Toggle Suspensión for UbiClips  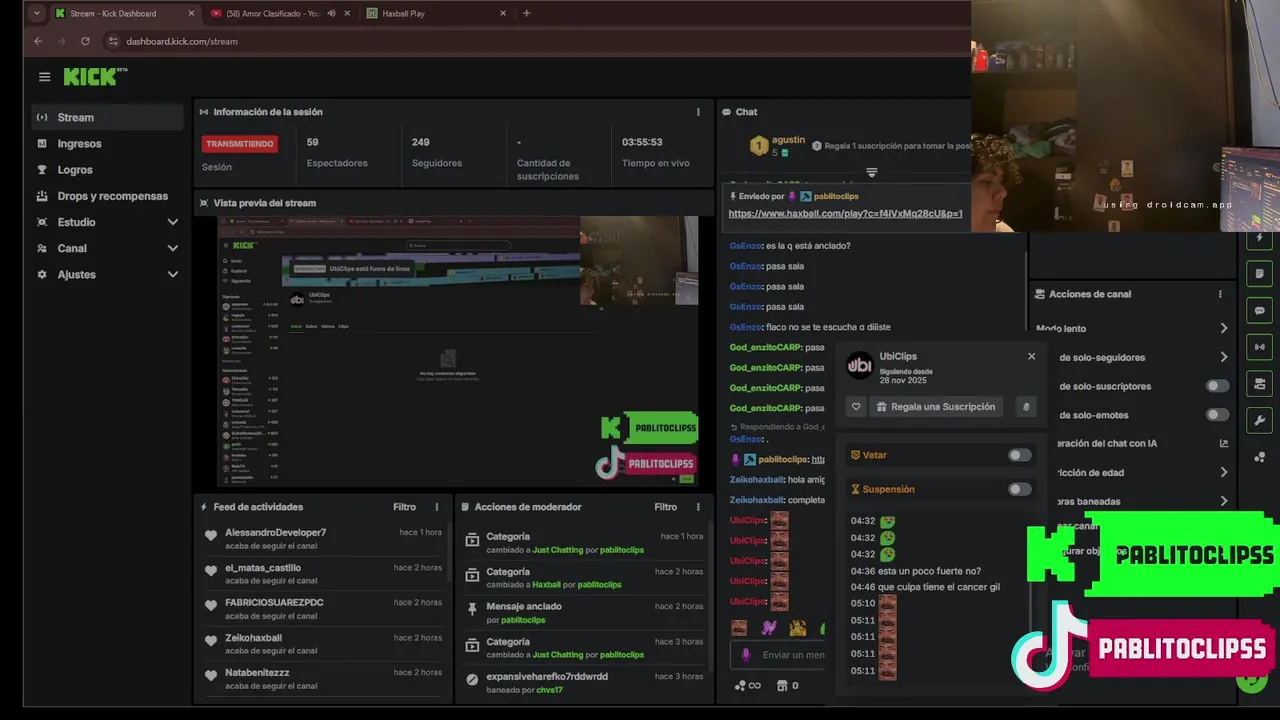click(x=1019, y=489)
